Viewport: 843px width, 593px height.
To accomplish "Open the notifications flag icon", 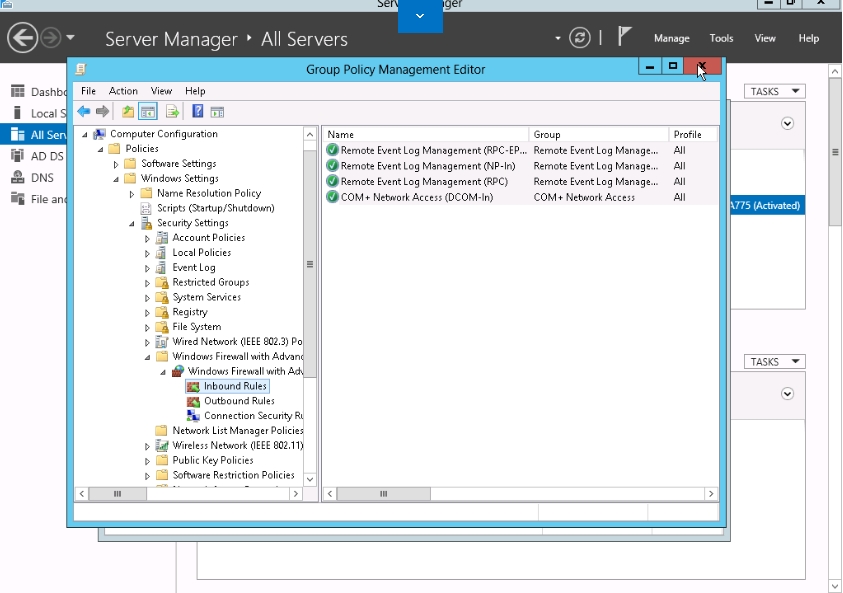I will coord(624,38).
